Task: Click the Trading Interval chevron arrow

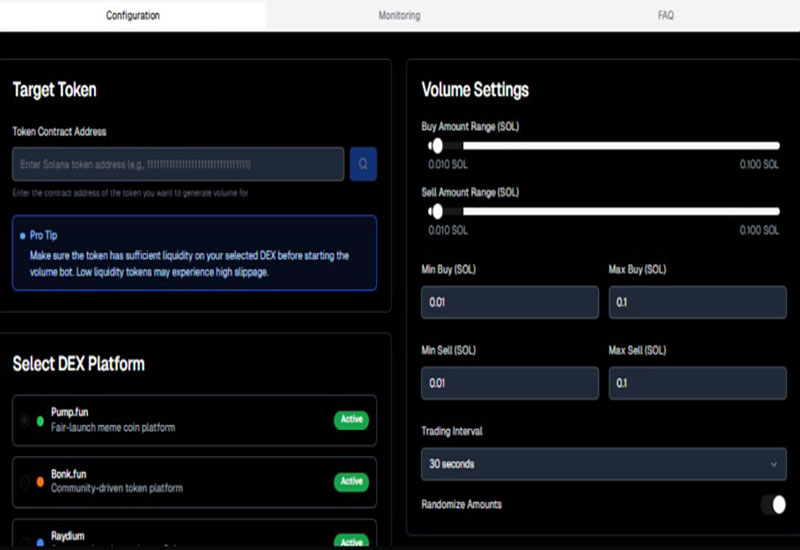Action: 774,464
